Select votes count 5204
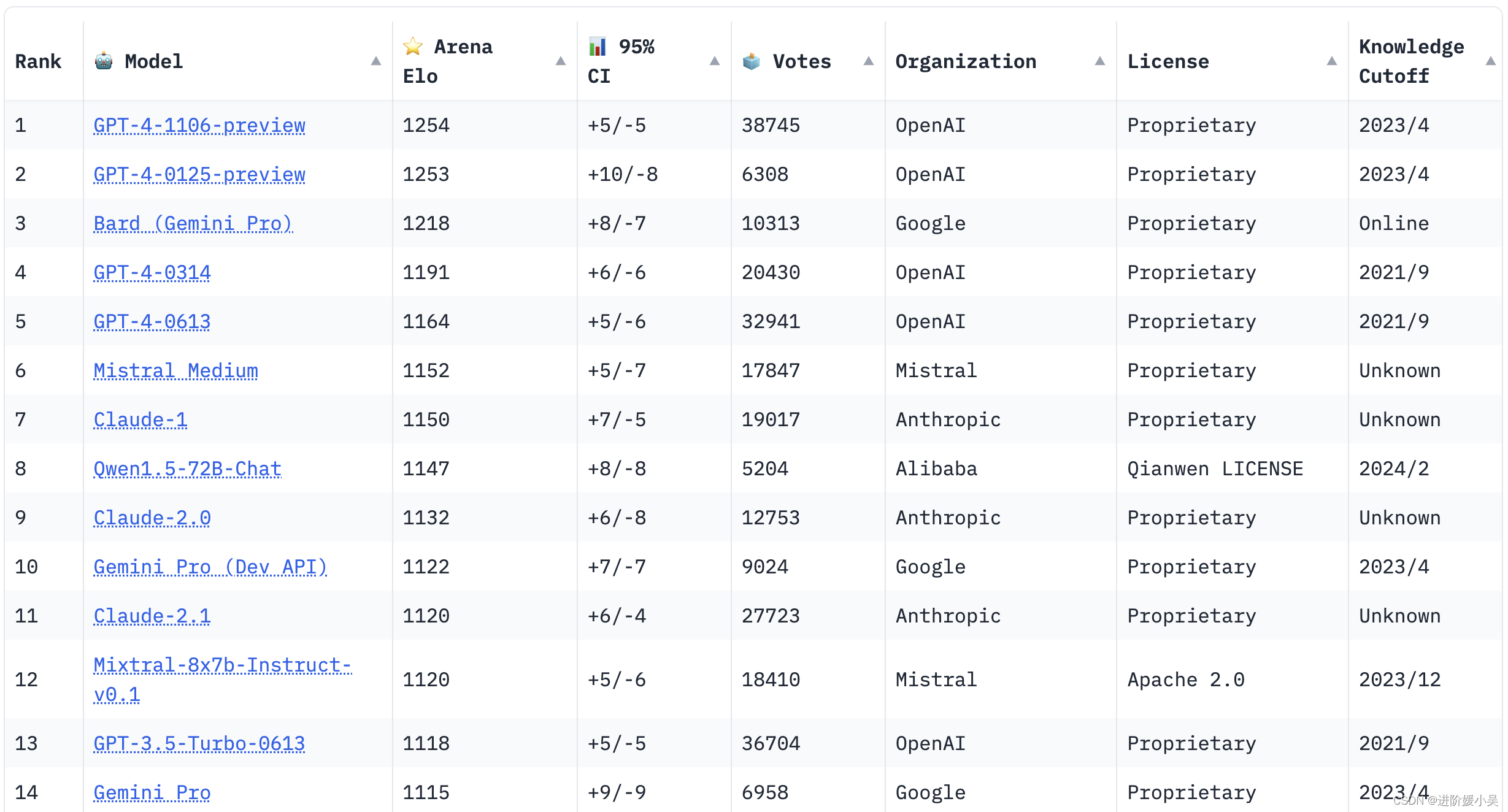1508x812 pixels. (765, 469)
